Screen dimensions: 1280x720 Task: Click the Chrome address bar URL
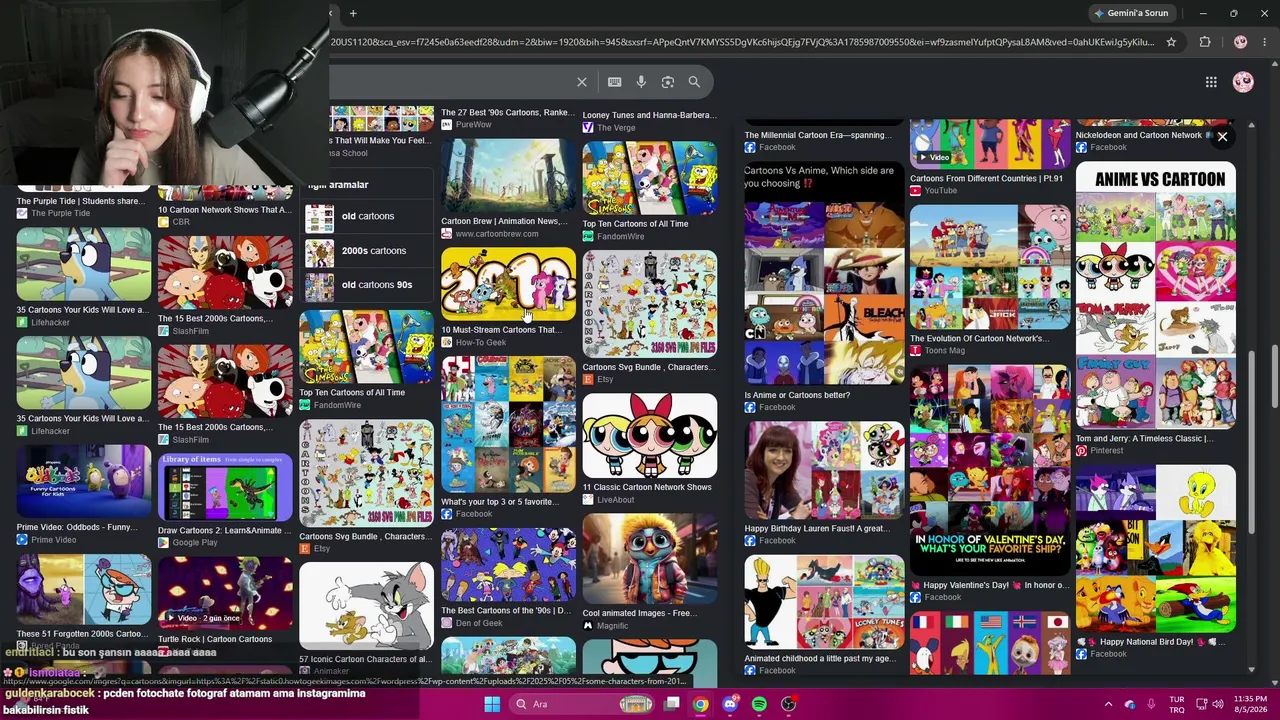pos(740,42)
